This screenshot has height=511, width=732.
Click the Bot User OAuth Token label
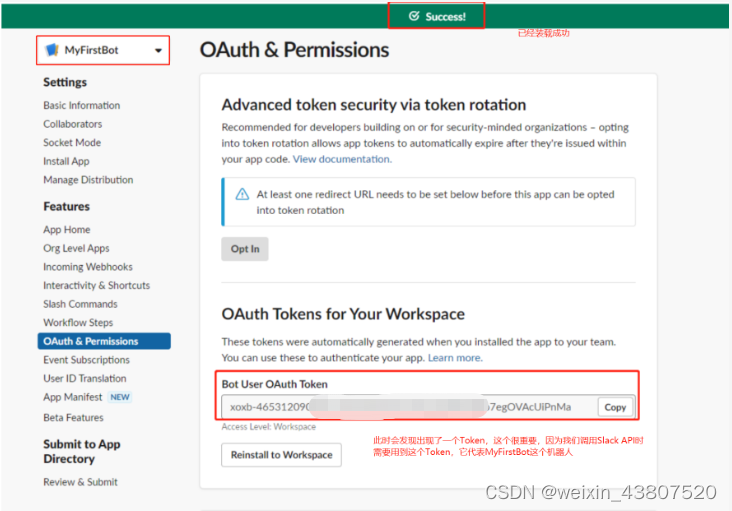(x=274, y=385)
